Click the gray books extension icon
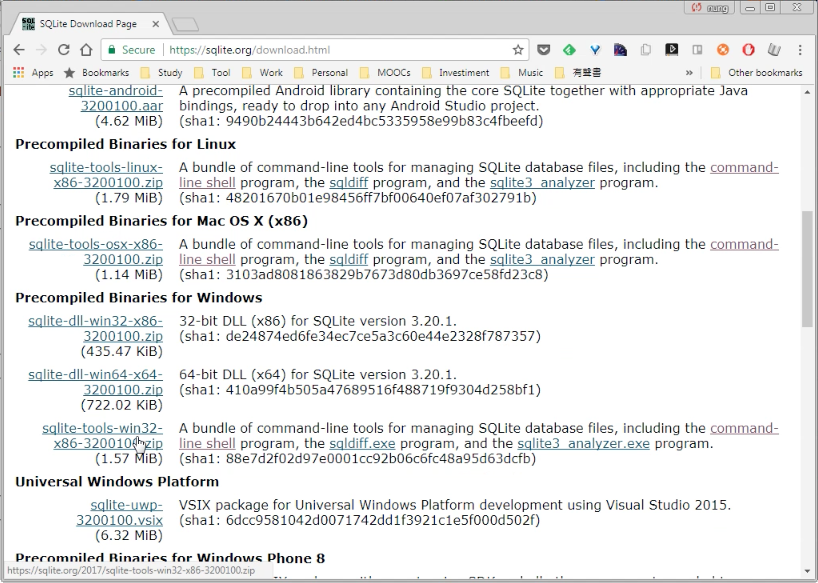 (774, 50)
